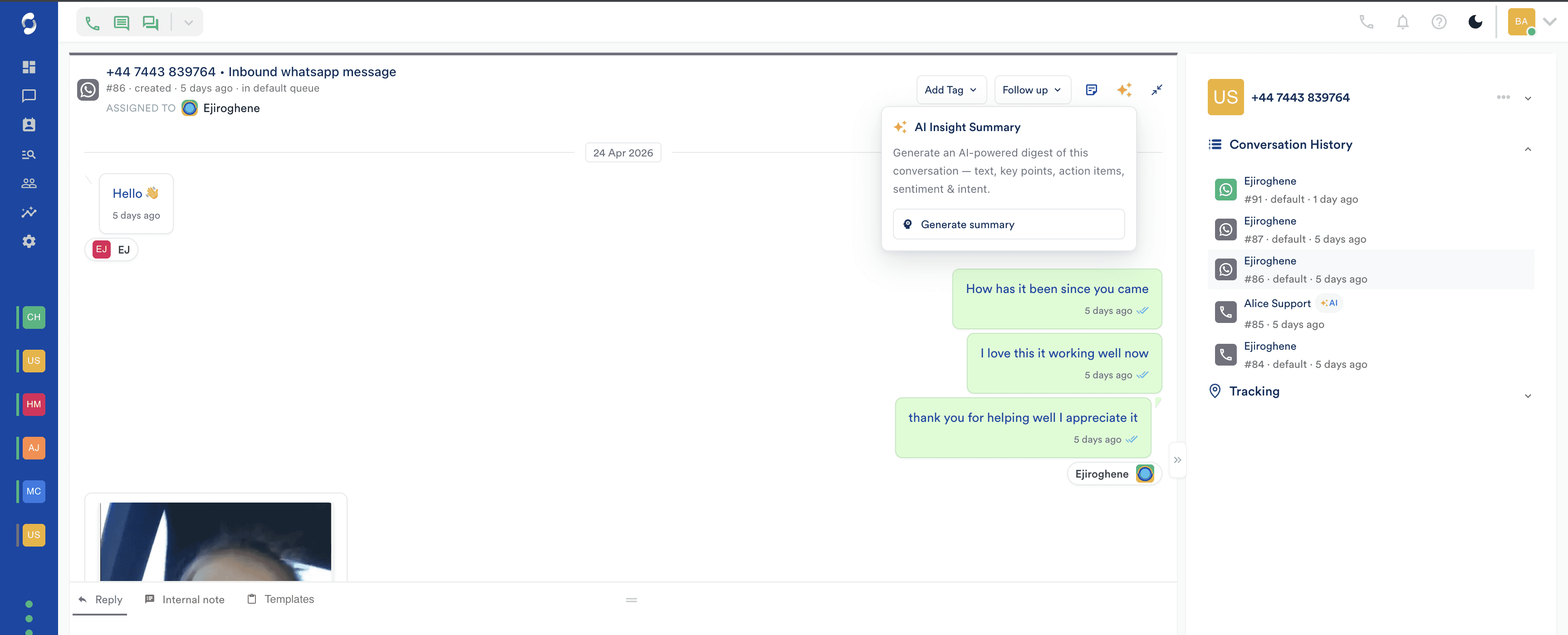Image resolution: width=1568 pixels, height=635 pixels.
Task: Collapse right panel with double chevron
Action: click(x=1177, y=460)
